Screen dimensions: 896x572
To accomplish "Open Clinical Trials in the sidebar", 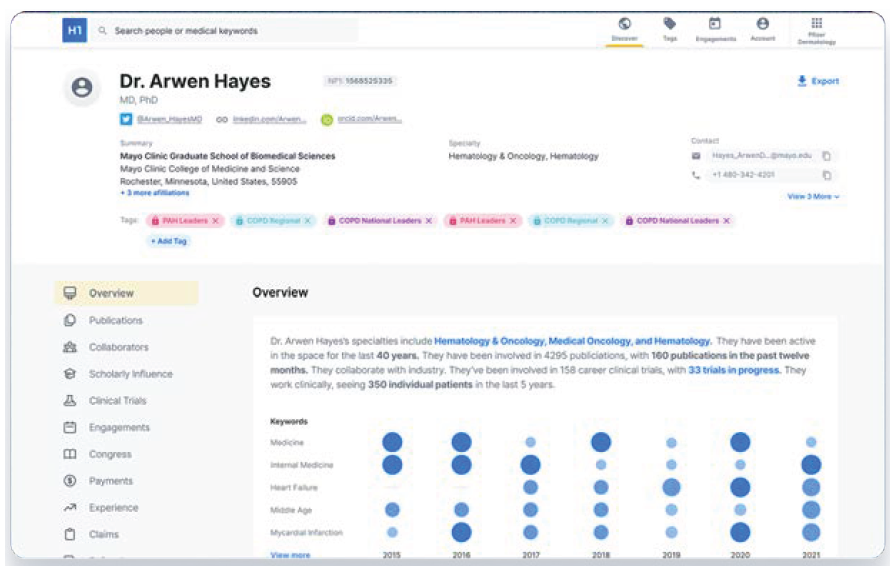I will point(117,401).
